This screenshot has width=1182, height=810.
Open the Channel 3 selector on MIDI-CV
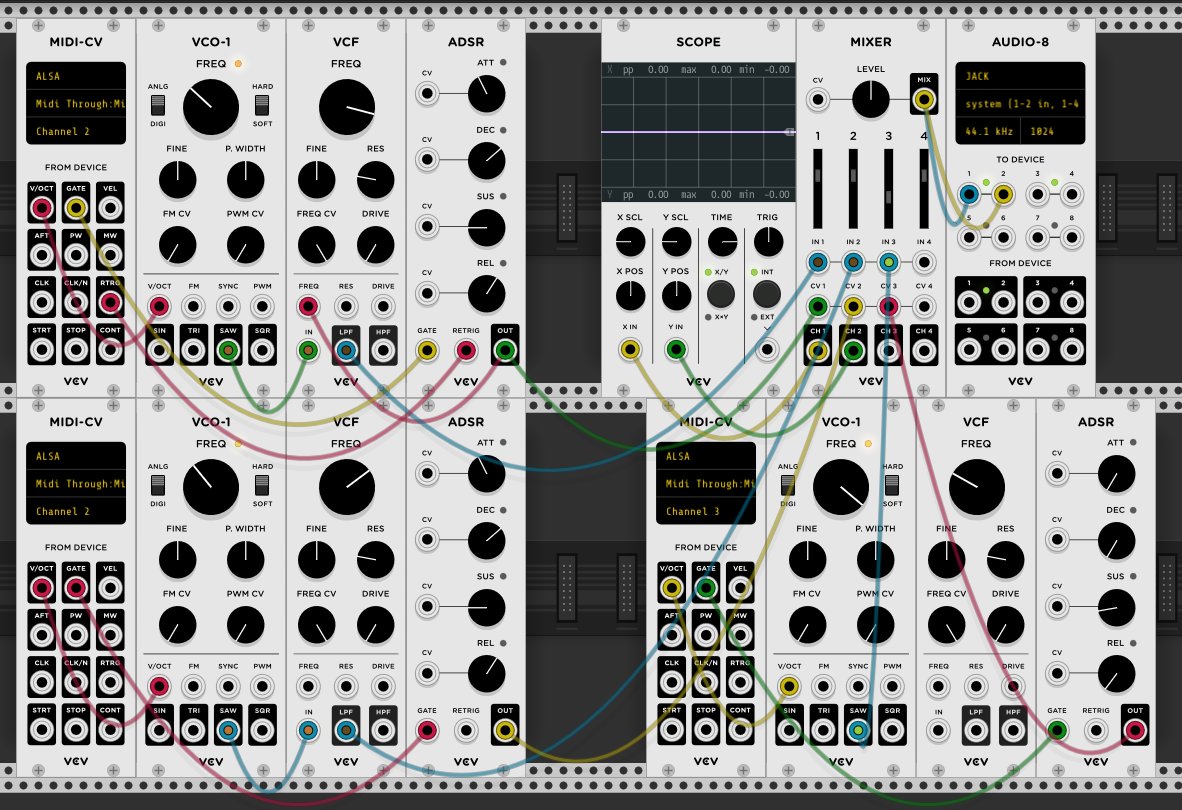(706, 511)
